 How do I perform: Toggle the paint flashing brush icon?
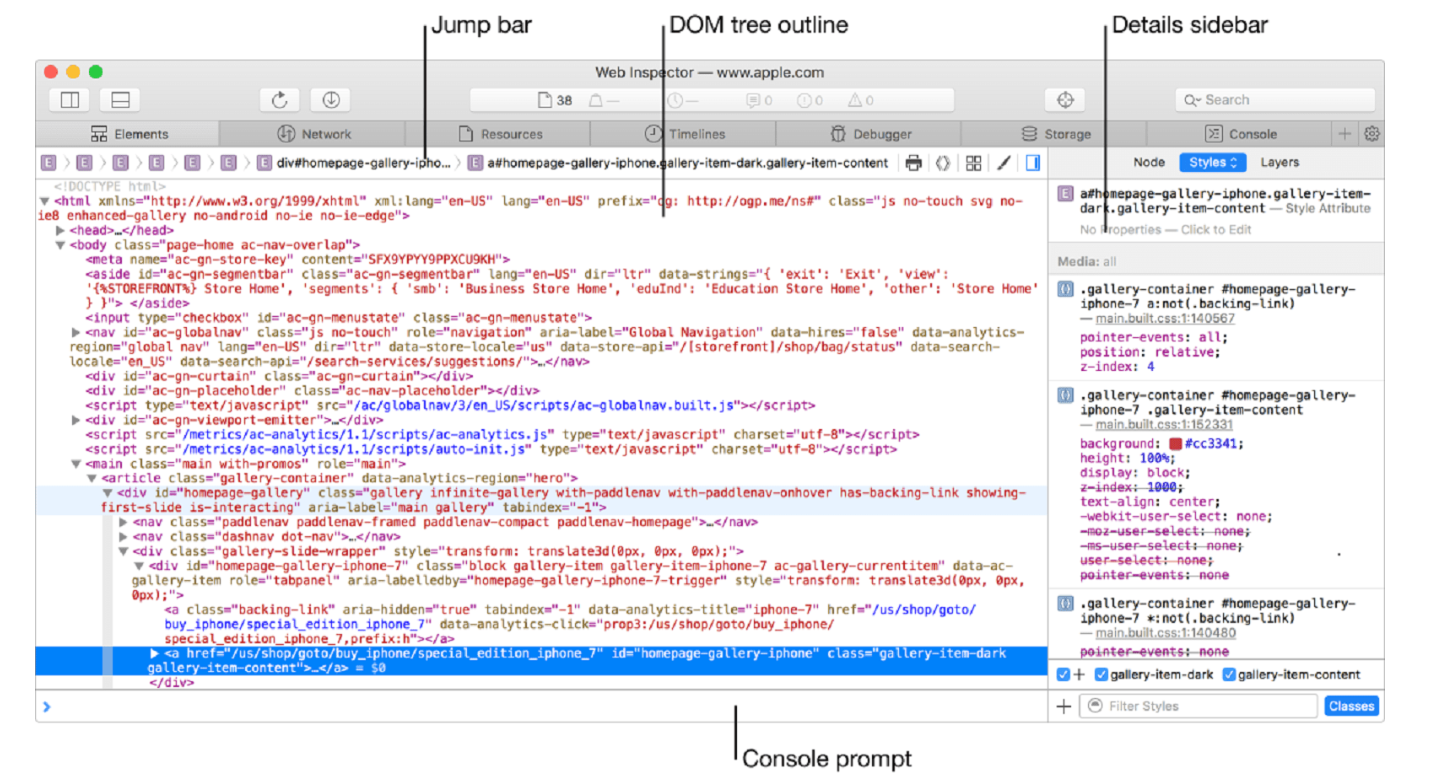[1004, 163]
